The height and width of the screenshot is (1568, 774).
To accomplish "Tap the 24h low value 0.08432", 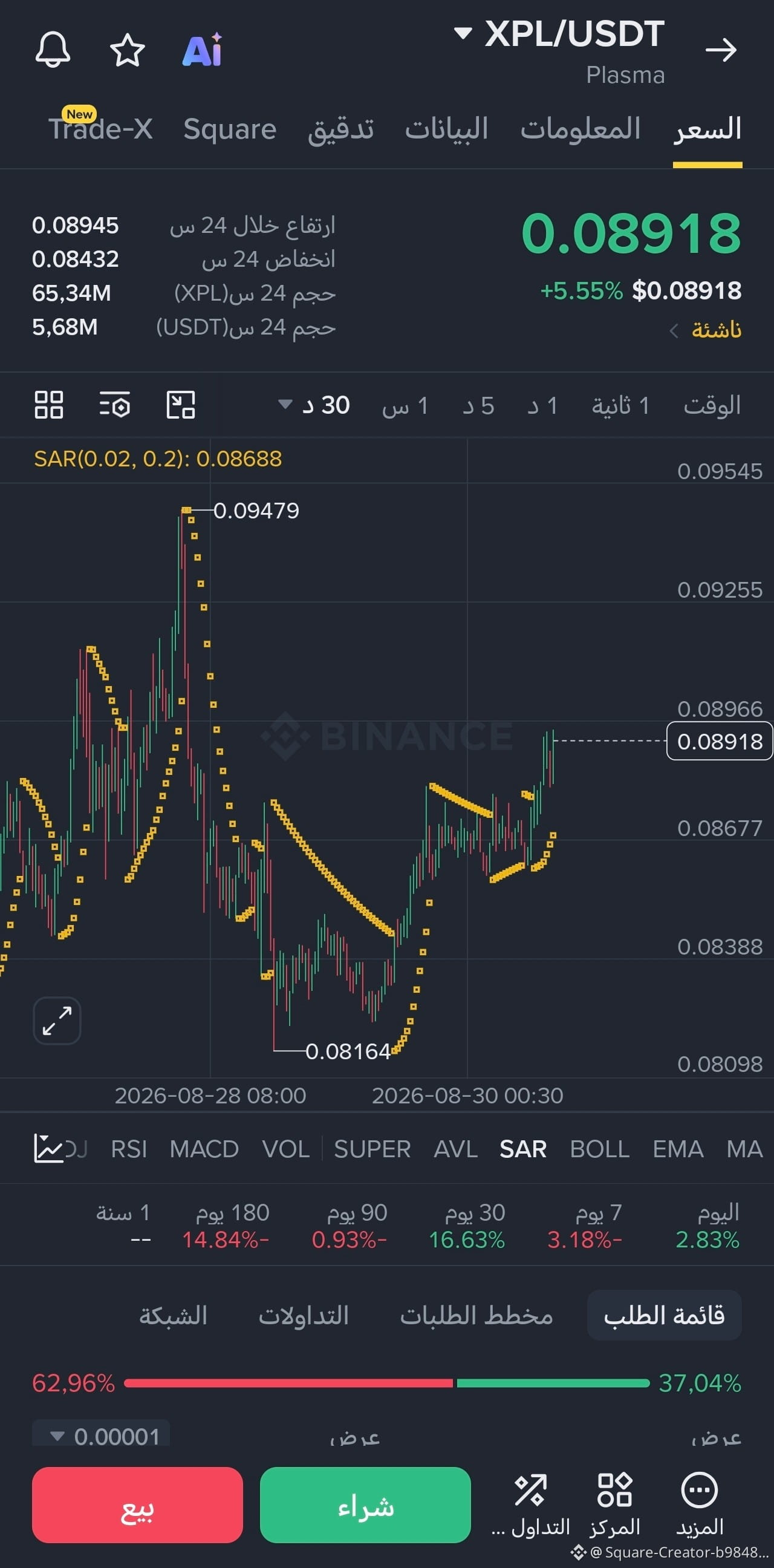I will [x=76, y=260].
